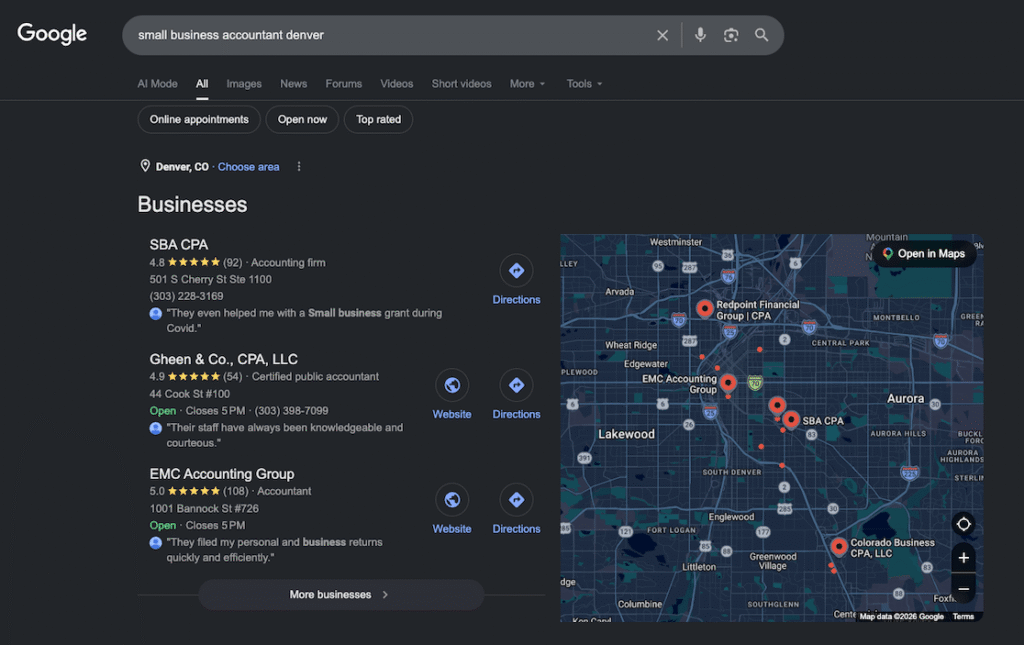The height and width of the screenshot is (645, 1024).
Task: Select the Colorado Business CPA map pin
Action: [x=839, y=546]
